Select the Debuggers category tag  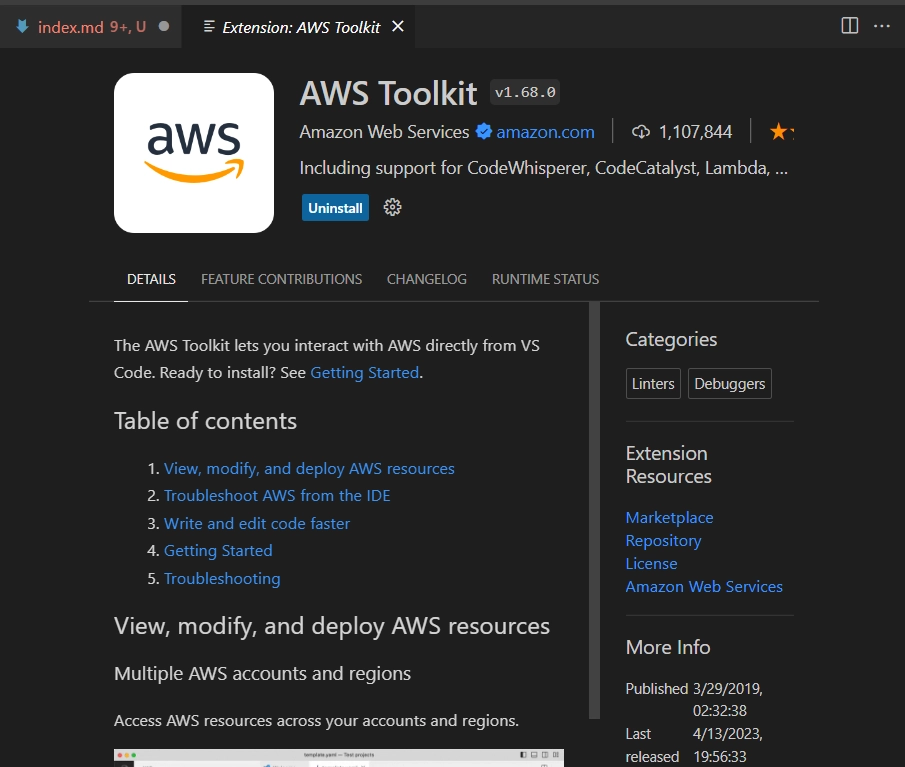point(729,384)
